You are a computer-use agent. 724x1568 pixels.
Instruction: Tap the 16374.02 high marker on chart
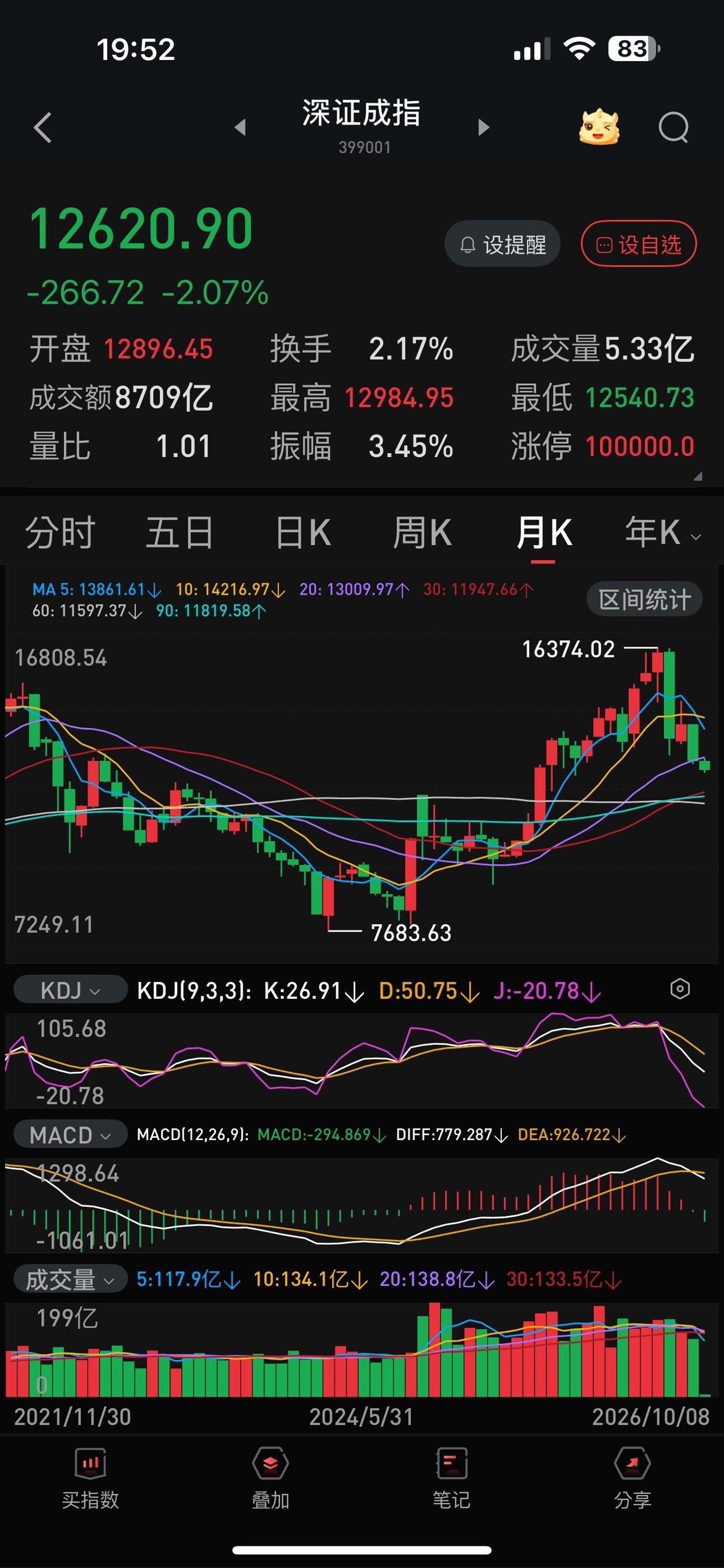568,649
